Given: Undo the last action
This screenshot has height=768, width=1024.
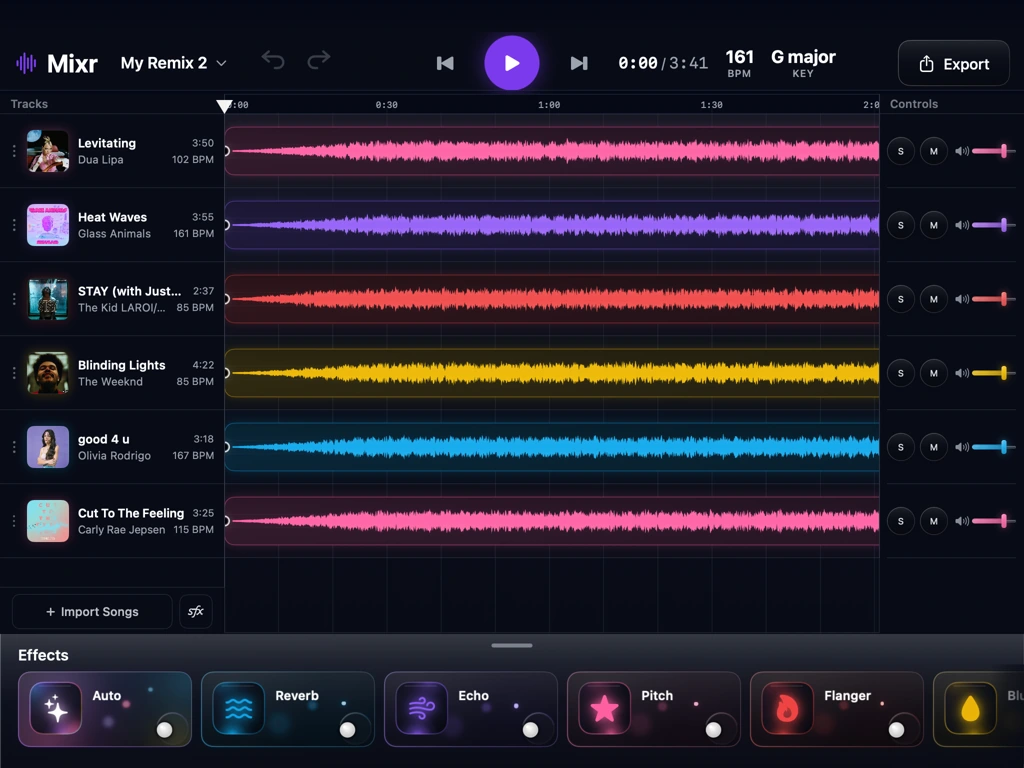Looking at the screenshot, I should [x=273, y=60].
